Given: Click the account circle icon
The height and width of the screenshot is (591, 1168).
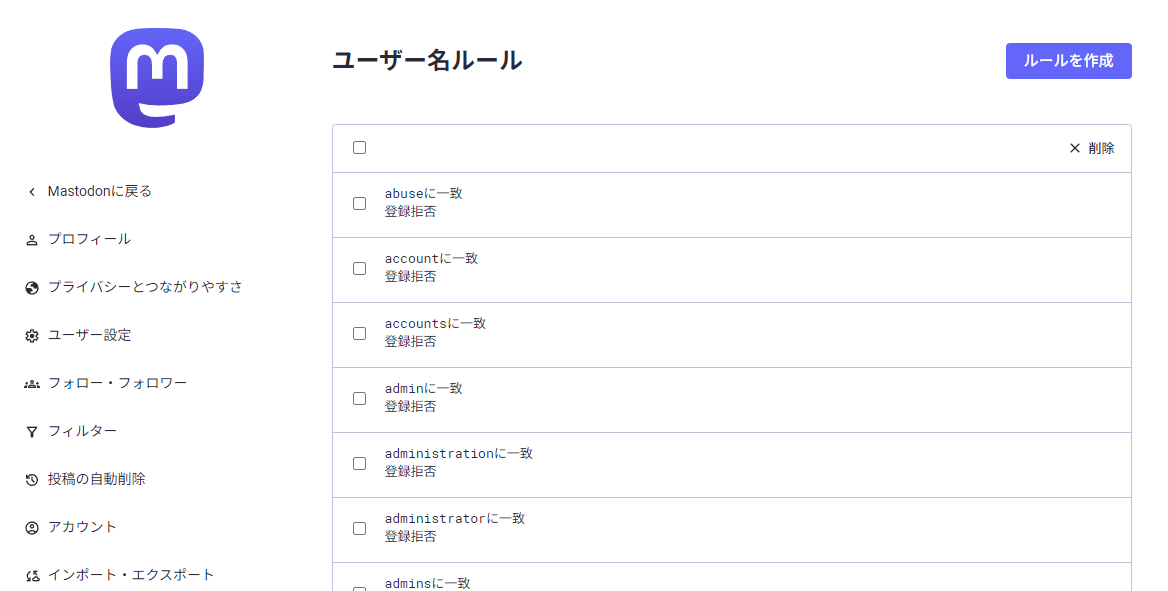Looking at the screenshot, I should pos(32,528).
